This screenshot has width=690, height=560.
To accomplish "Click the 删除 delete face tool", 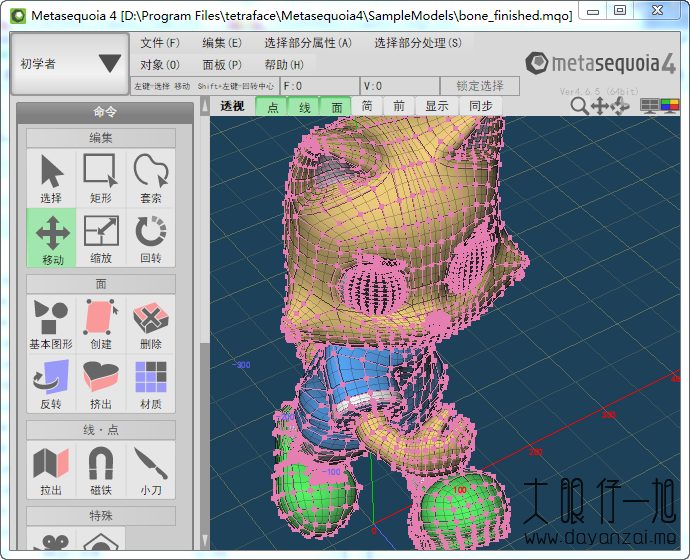I will click(150, 324).
